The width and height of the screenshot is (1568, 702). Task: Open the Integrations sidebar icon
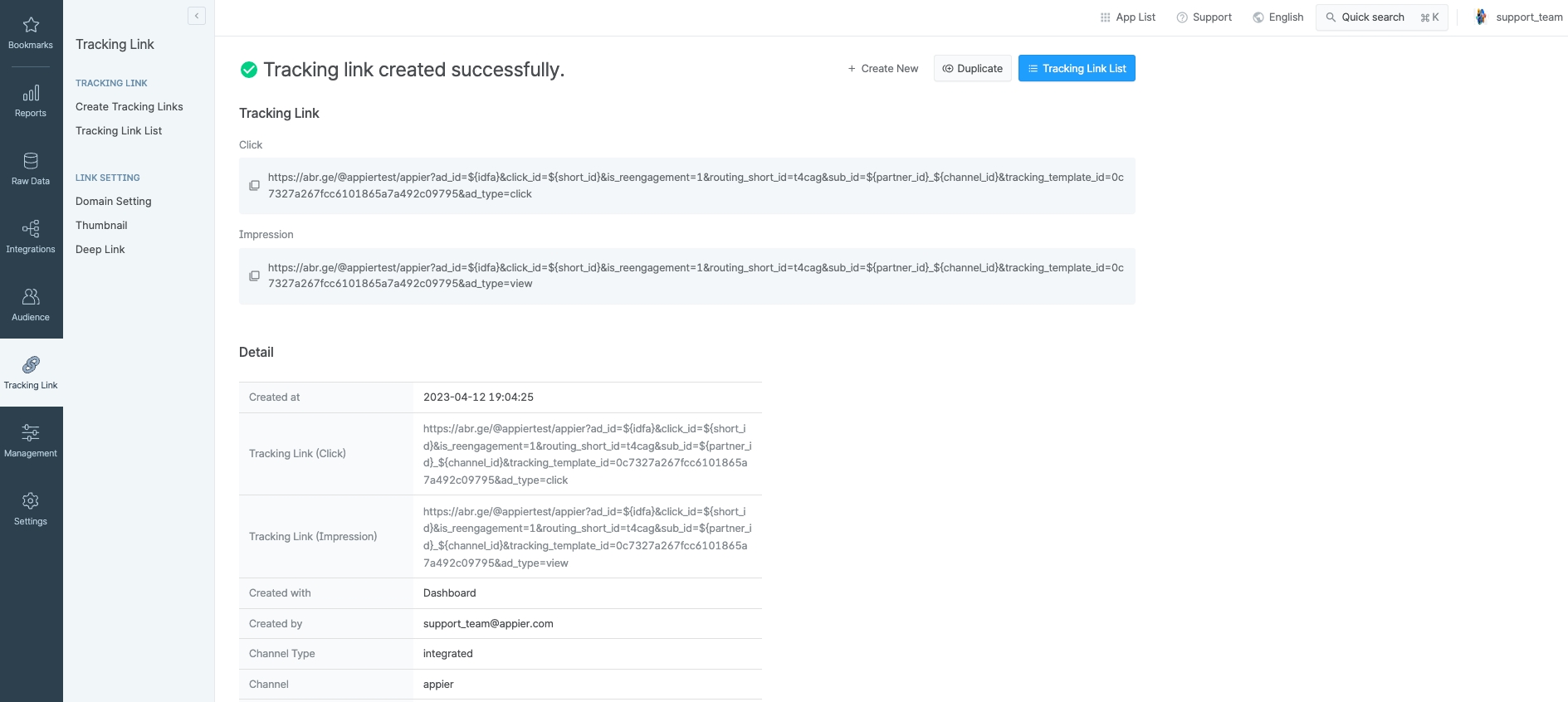(x=31, y=230)
